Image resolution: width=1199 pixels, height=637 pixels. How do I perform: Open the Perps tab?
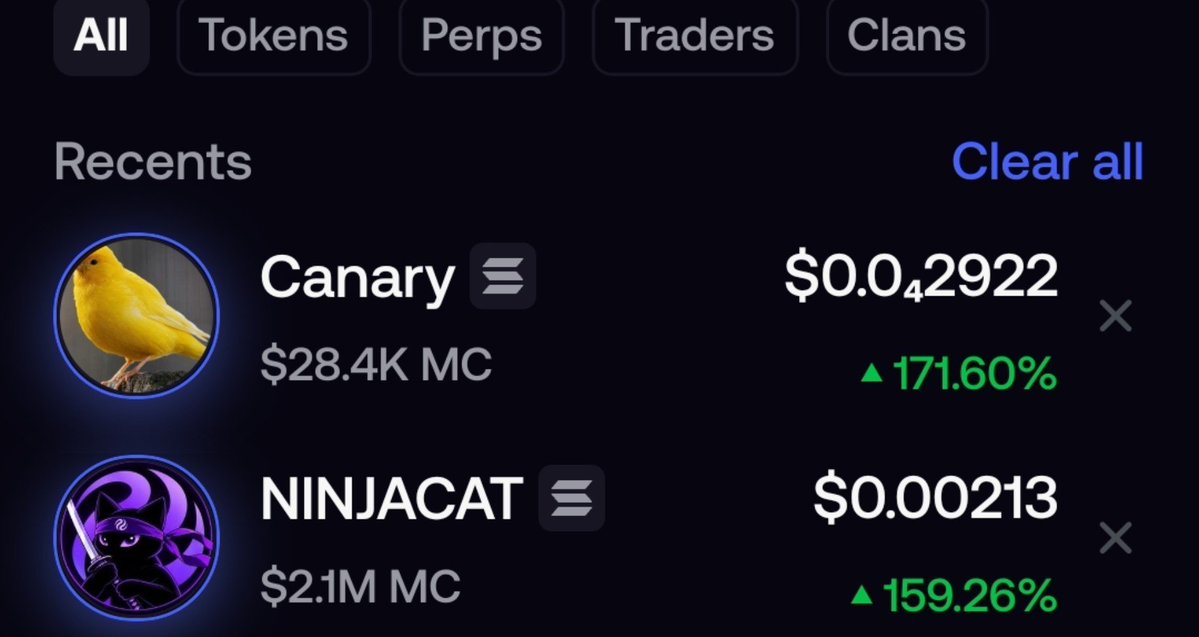482,36
